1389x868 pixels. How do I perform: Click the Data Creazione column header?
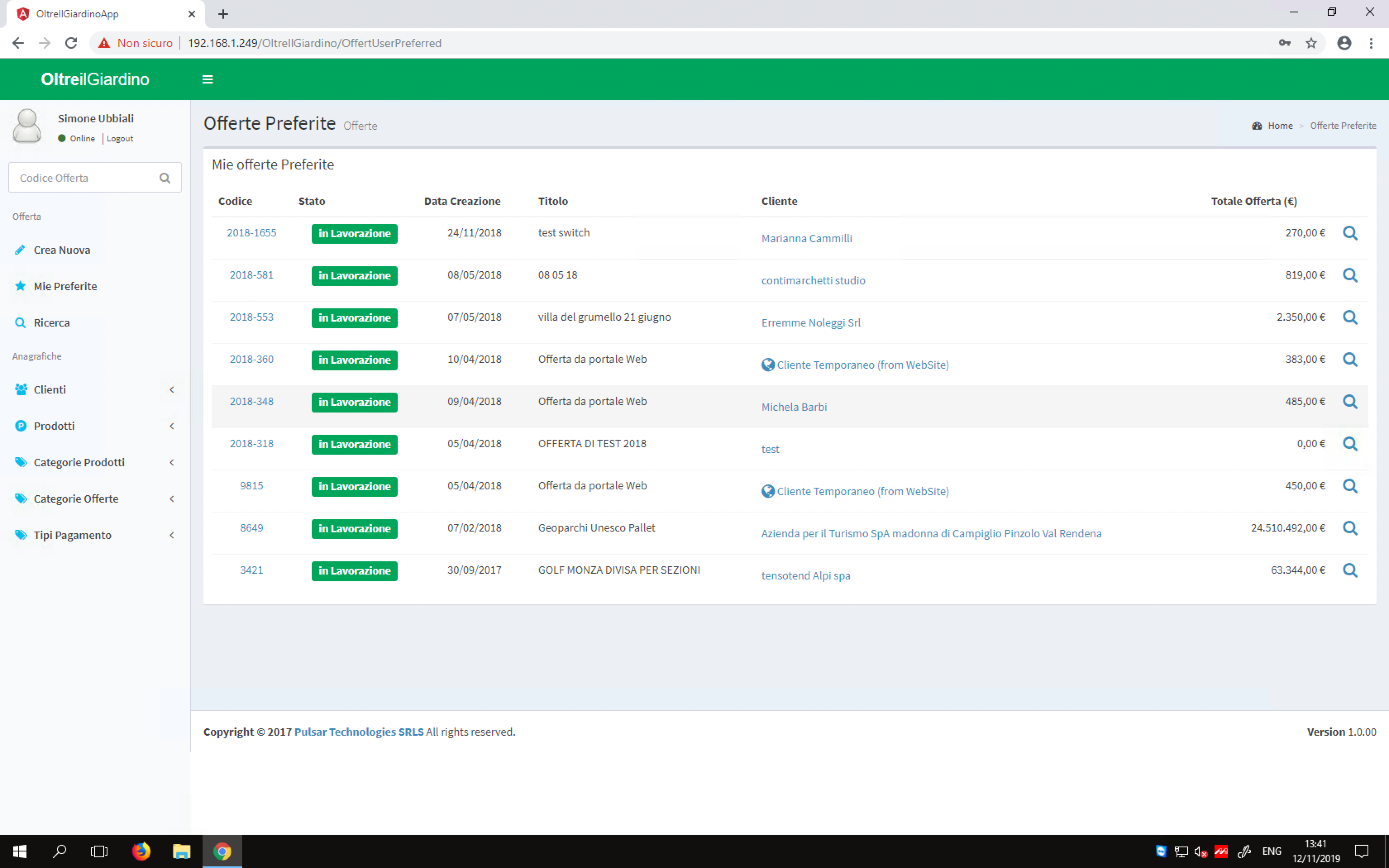pos(462,201)
